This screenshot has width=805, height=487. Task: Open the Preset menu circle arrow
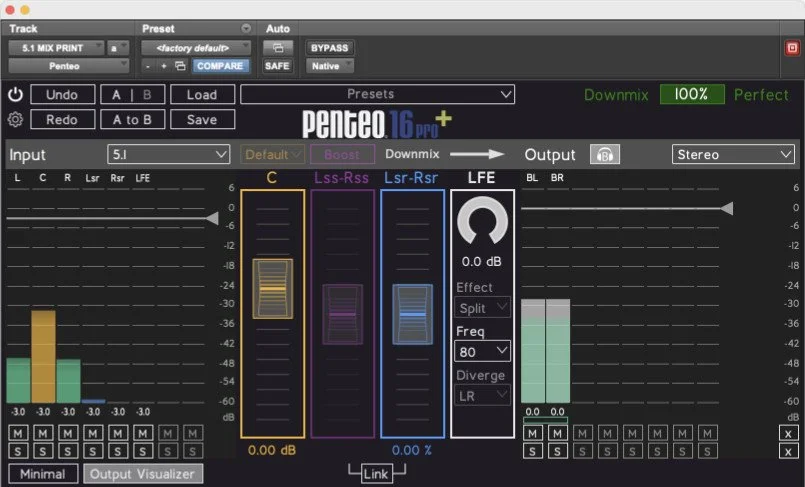[246, 28]
